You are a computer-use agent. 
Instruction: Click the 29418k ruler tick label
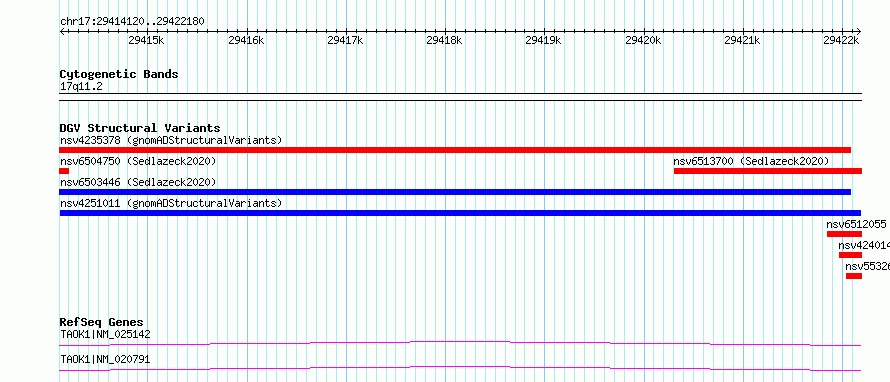coord(444,40)
